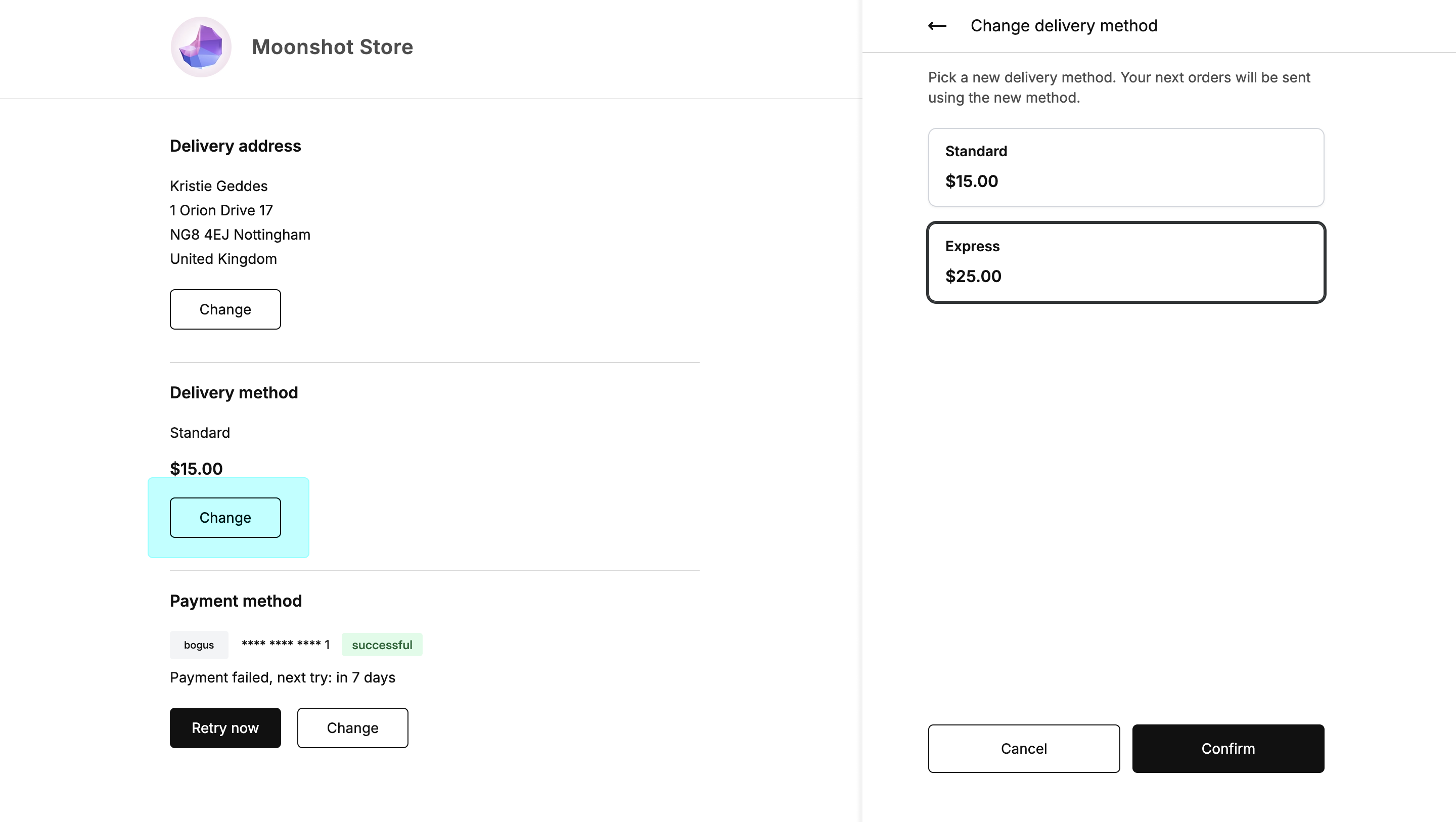1456x822 pixels.
Task: Expand delivery address change options
Action: [x=225, y=309]
